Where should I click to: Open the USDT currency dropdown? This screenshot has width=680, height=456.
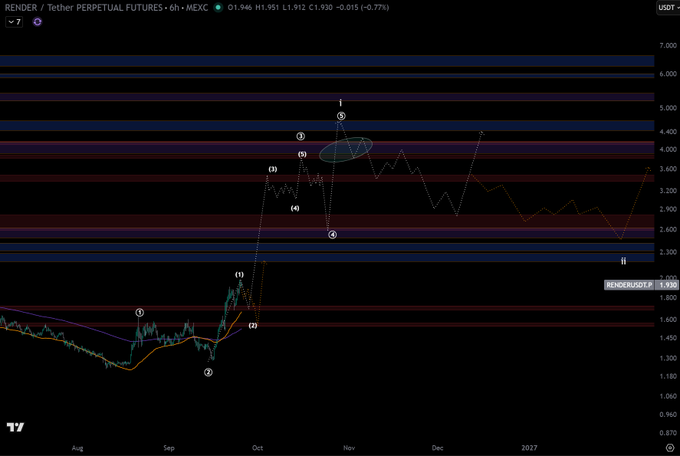(x=668, y=7)
